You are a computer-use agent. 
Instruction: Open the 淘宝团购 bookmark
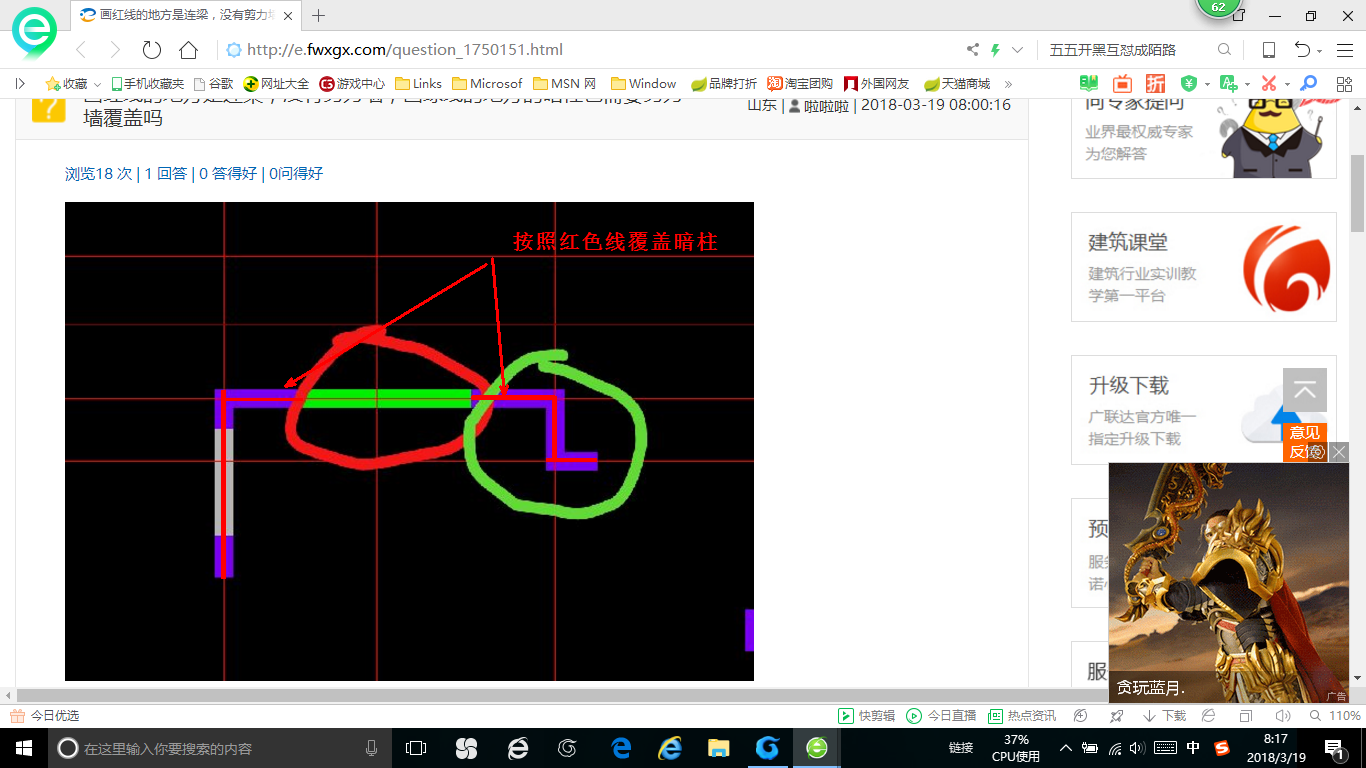(800, 84)
